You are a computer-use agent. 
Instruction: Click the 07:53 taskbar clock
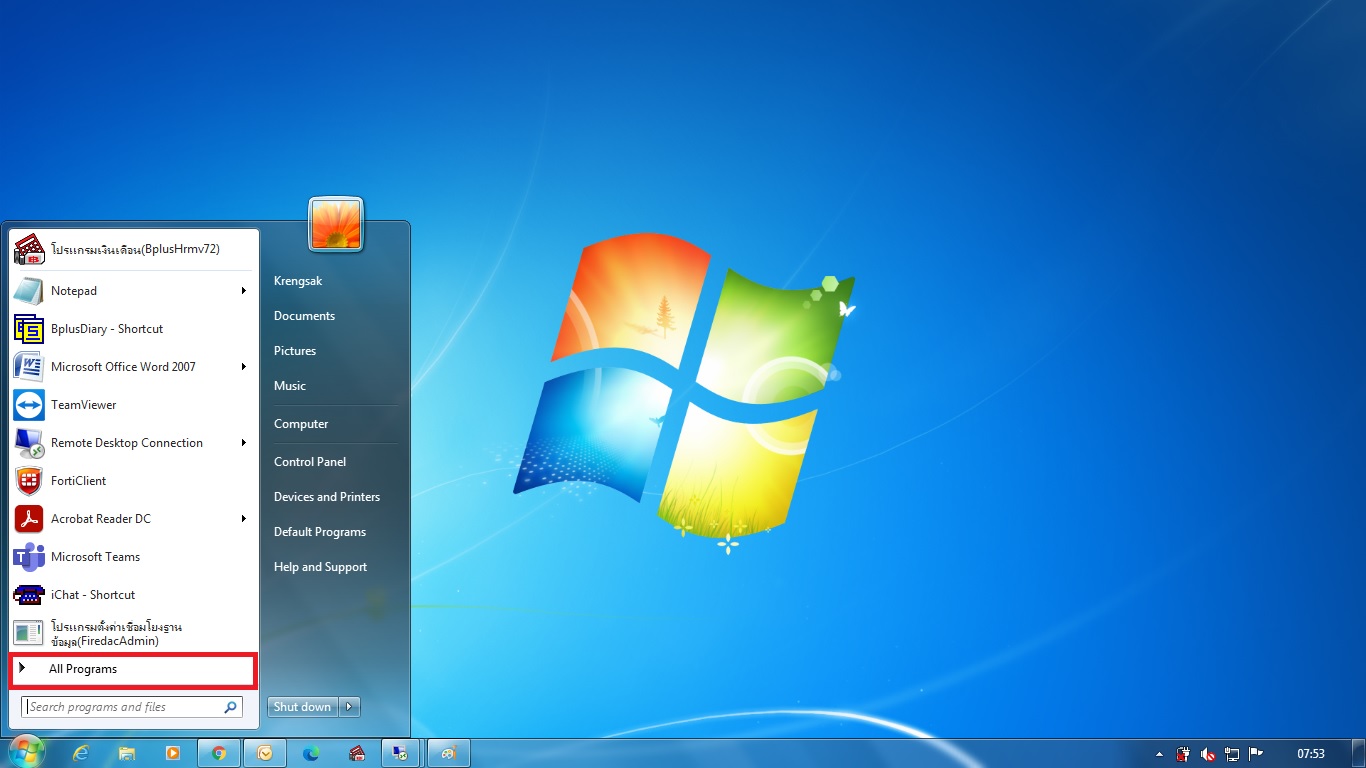[x=1311, y=754]
